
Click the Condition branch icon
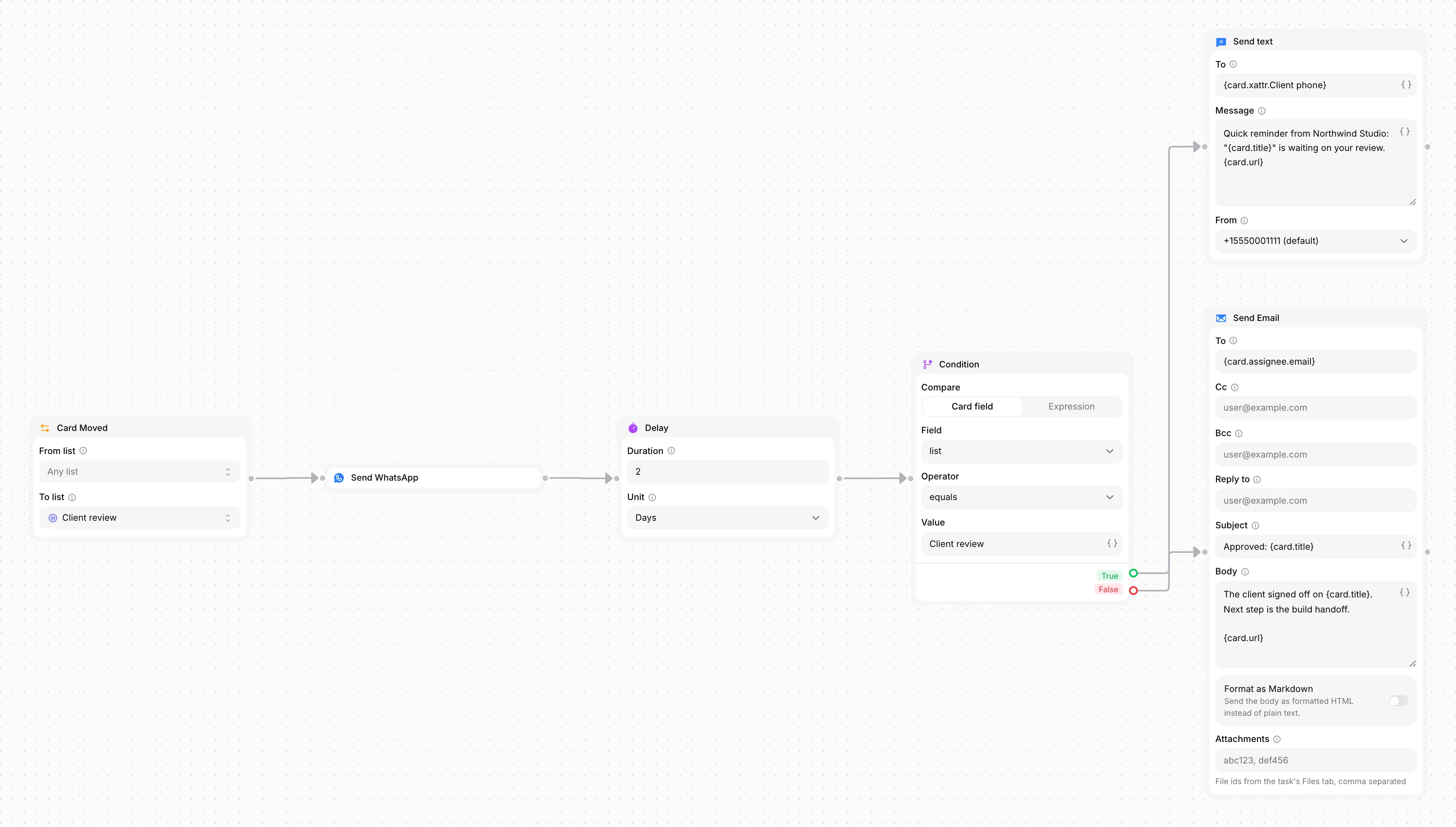tap(927, 364)
